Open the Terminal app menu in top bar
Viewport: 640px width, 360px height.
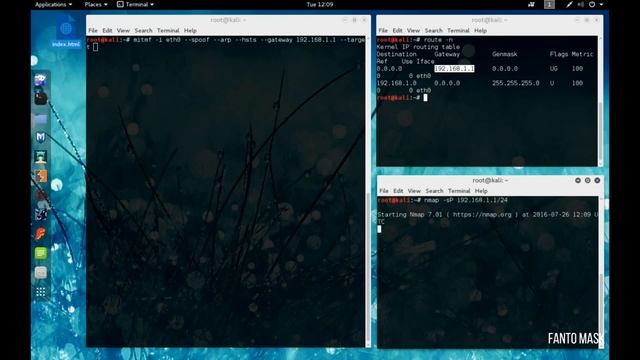[x=136, y=4]
